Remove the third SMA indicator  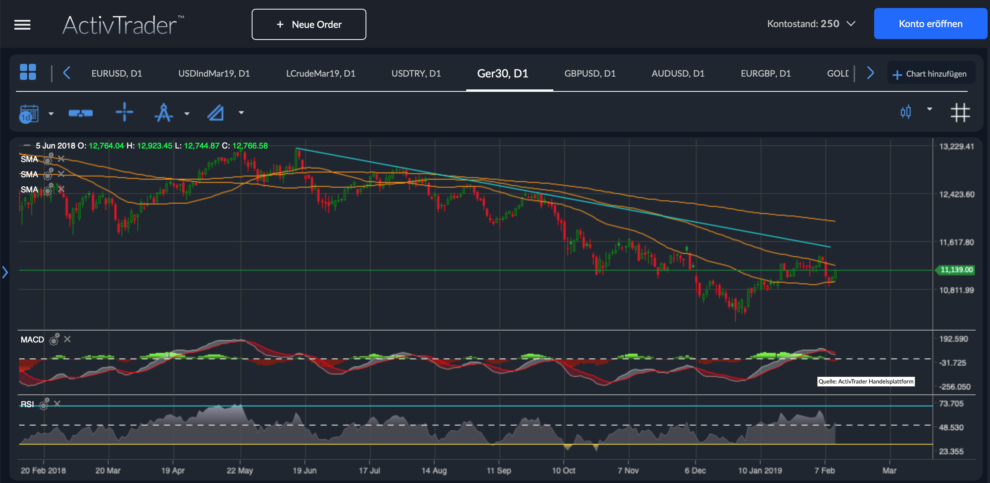(61, 189)
